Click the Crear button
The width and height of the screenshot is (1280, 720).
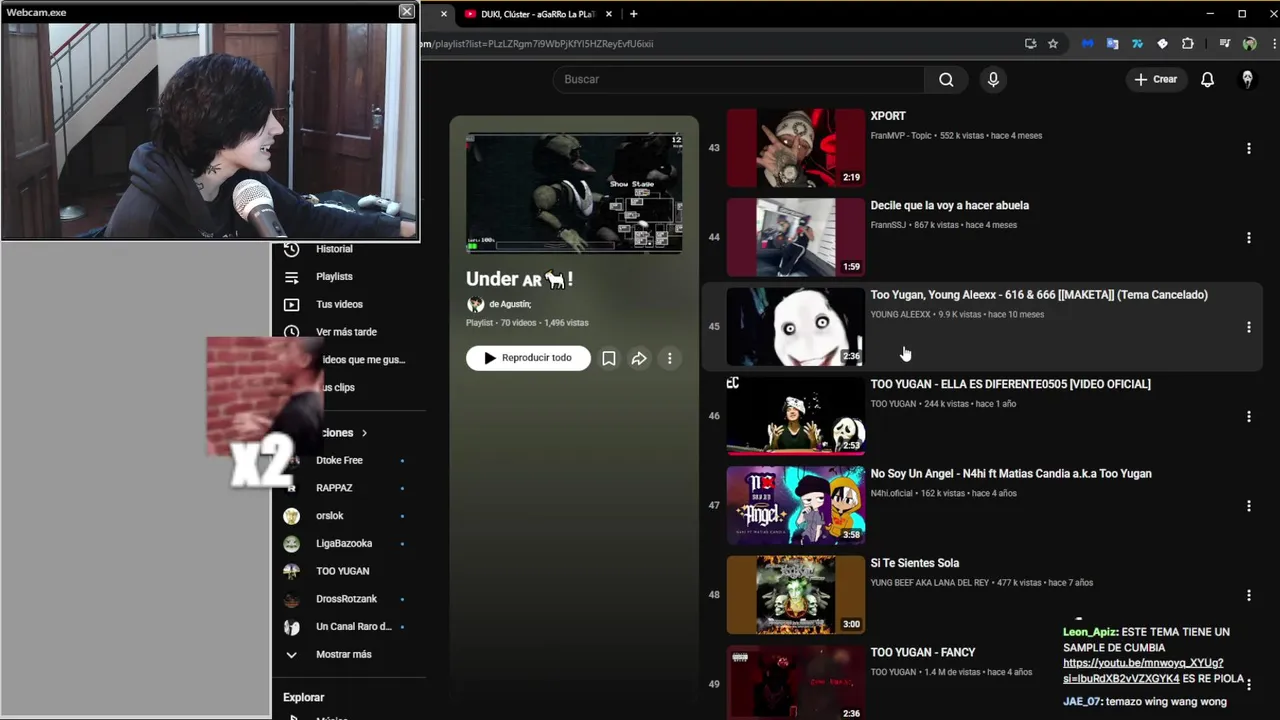(x=1156, y=80)
